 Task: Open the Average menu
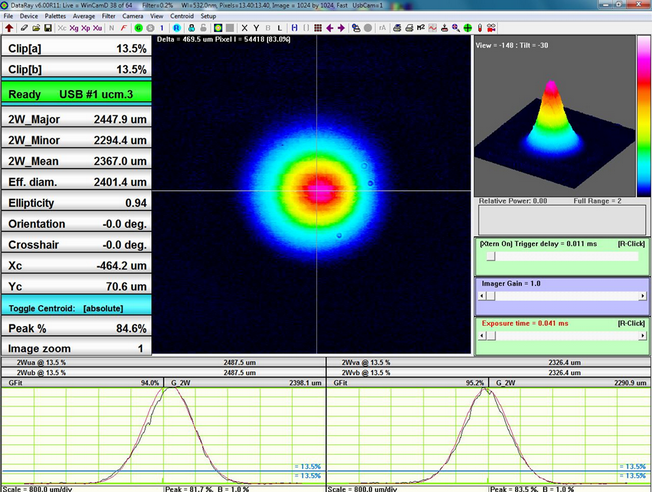84,16
